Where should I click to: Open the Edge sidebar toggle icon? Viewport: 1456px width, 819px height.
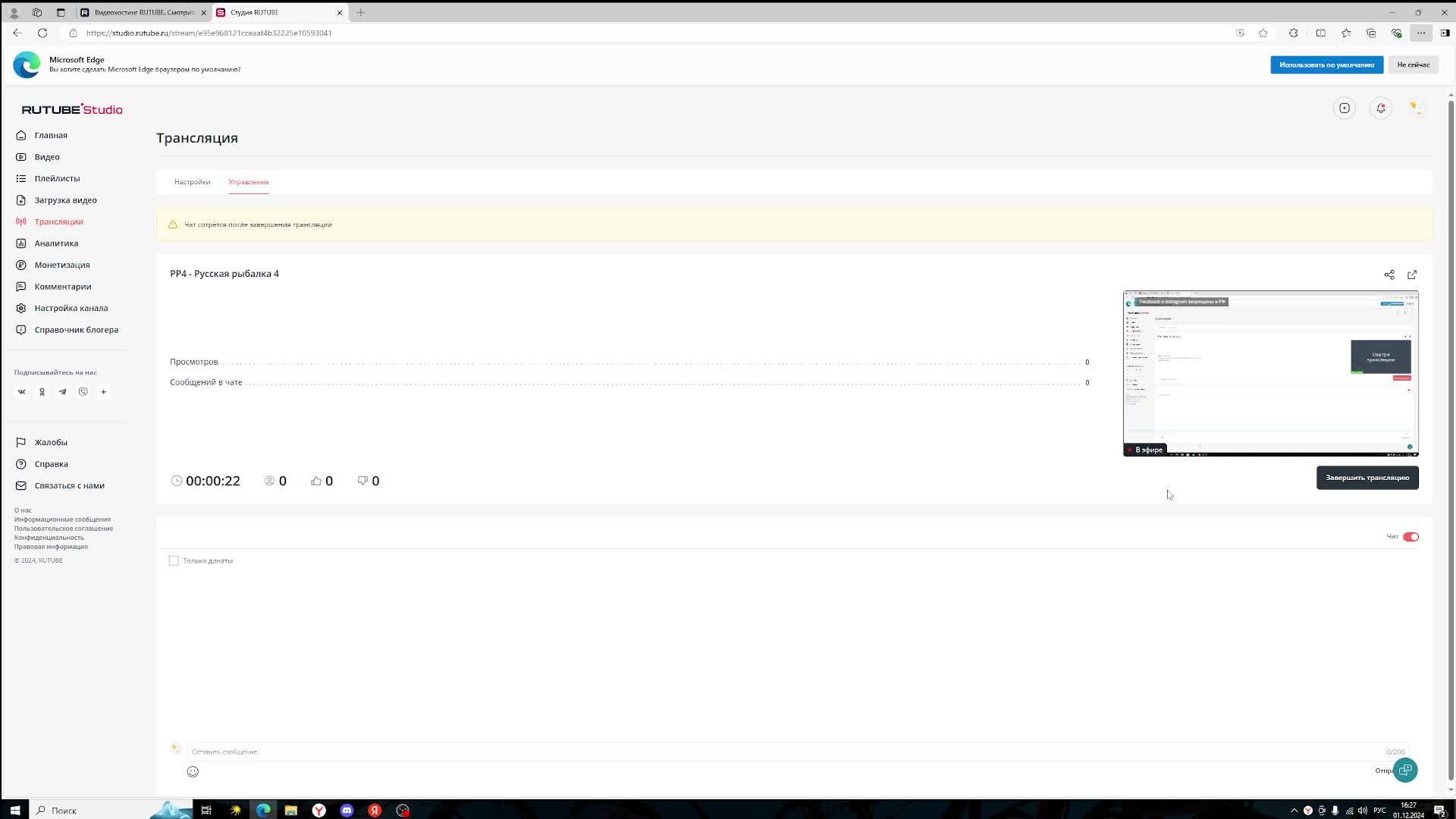coord(1445,33)
